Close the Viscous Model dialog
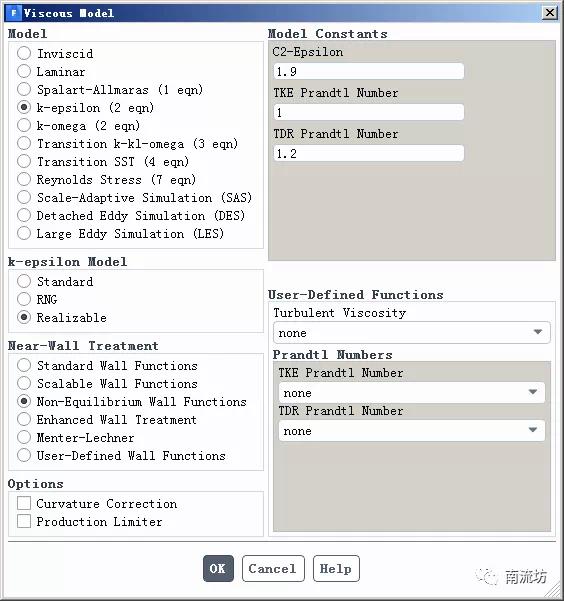 549,13
